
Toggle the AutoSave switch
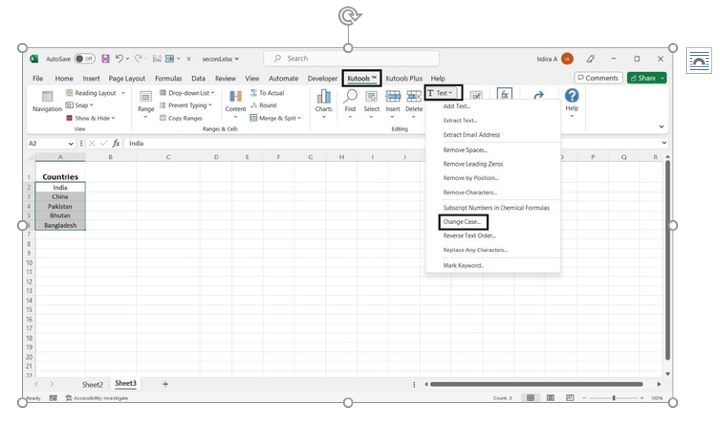[x=84, y=59]
